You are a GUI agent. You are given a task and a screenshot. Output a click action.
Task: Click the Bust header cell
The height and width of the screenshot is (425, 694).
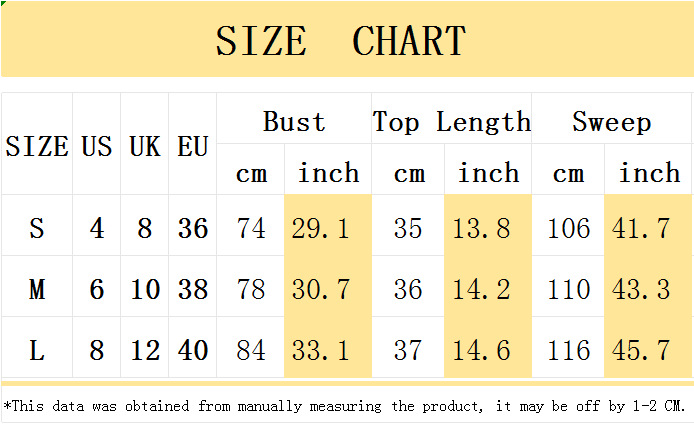pyautogui.click(x=294, y=122)
